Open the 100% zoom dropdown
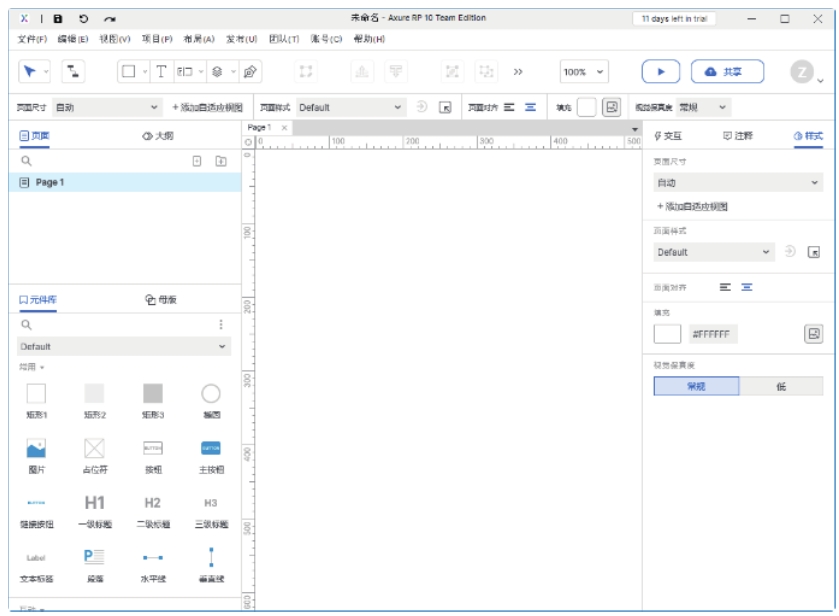The image size is (839, 616). [x=584, y=72]
